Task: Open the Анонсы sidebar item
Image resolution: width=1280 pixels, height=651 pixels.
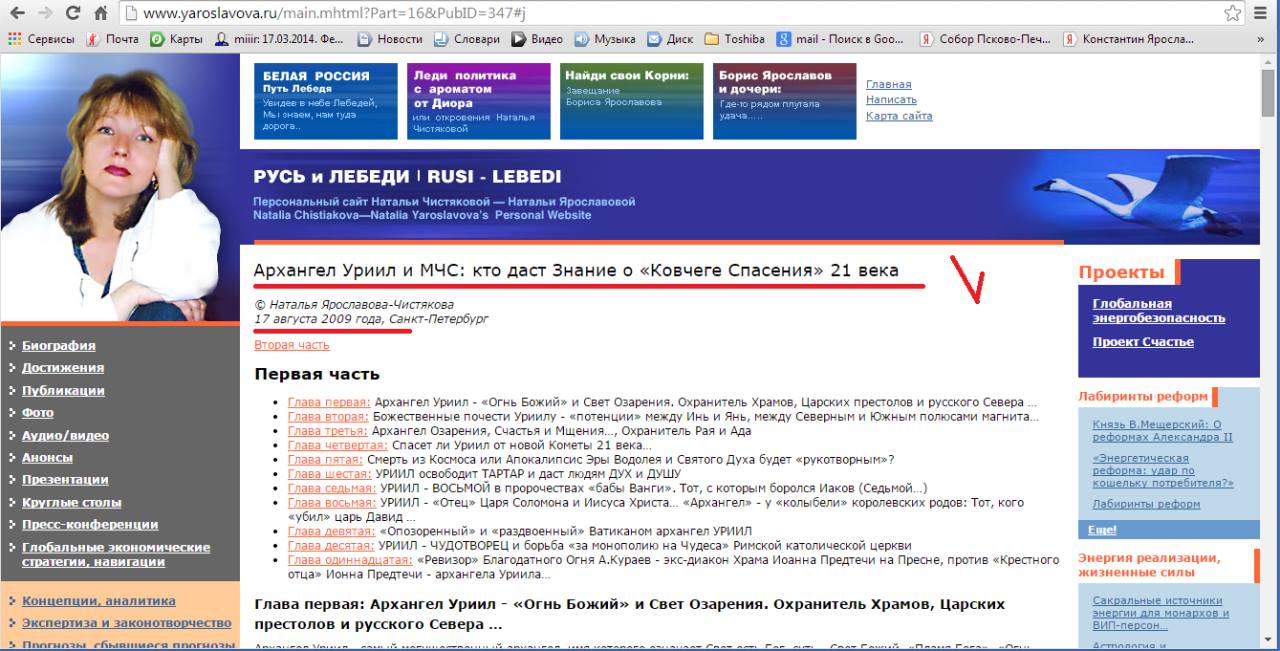Action: (47, 458)
